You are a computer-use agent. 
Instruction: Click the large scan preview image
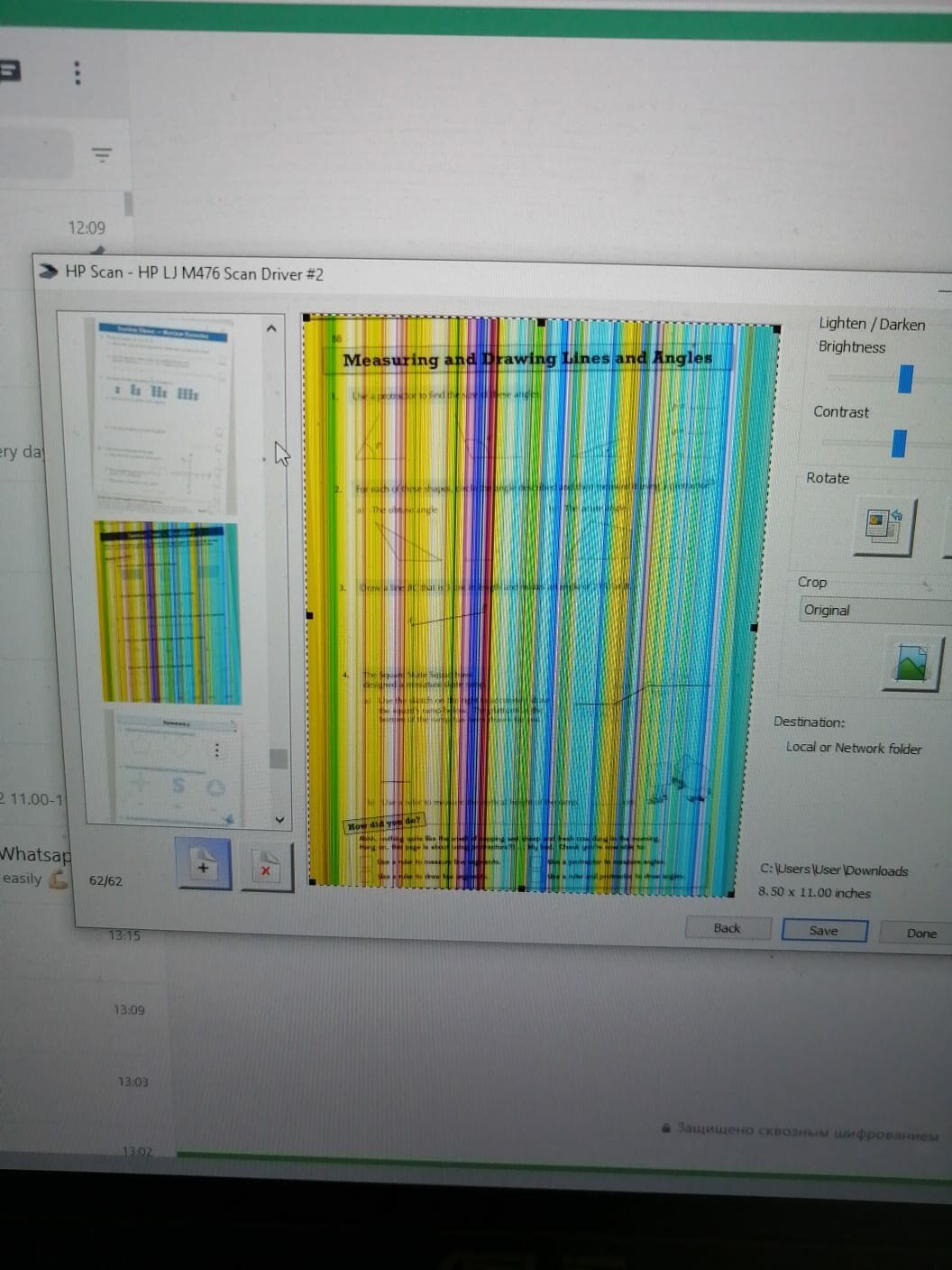pos(541,604)
